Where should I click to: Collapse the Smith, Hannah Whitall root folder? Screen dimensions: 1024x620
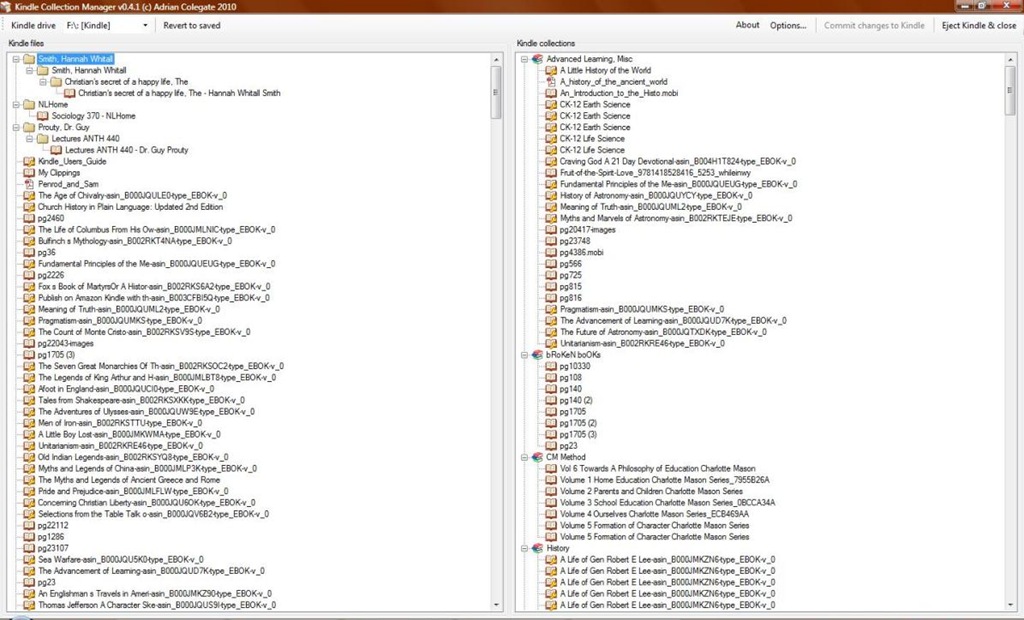[x=16, y=59]
